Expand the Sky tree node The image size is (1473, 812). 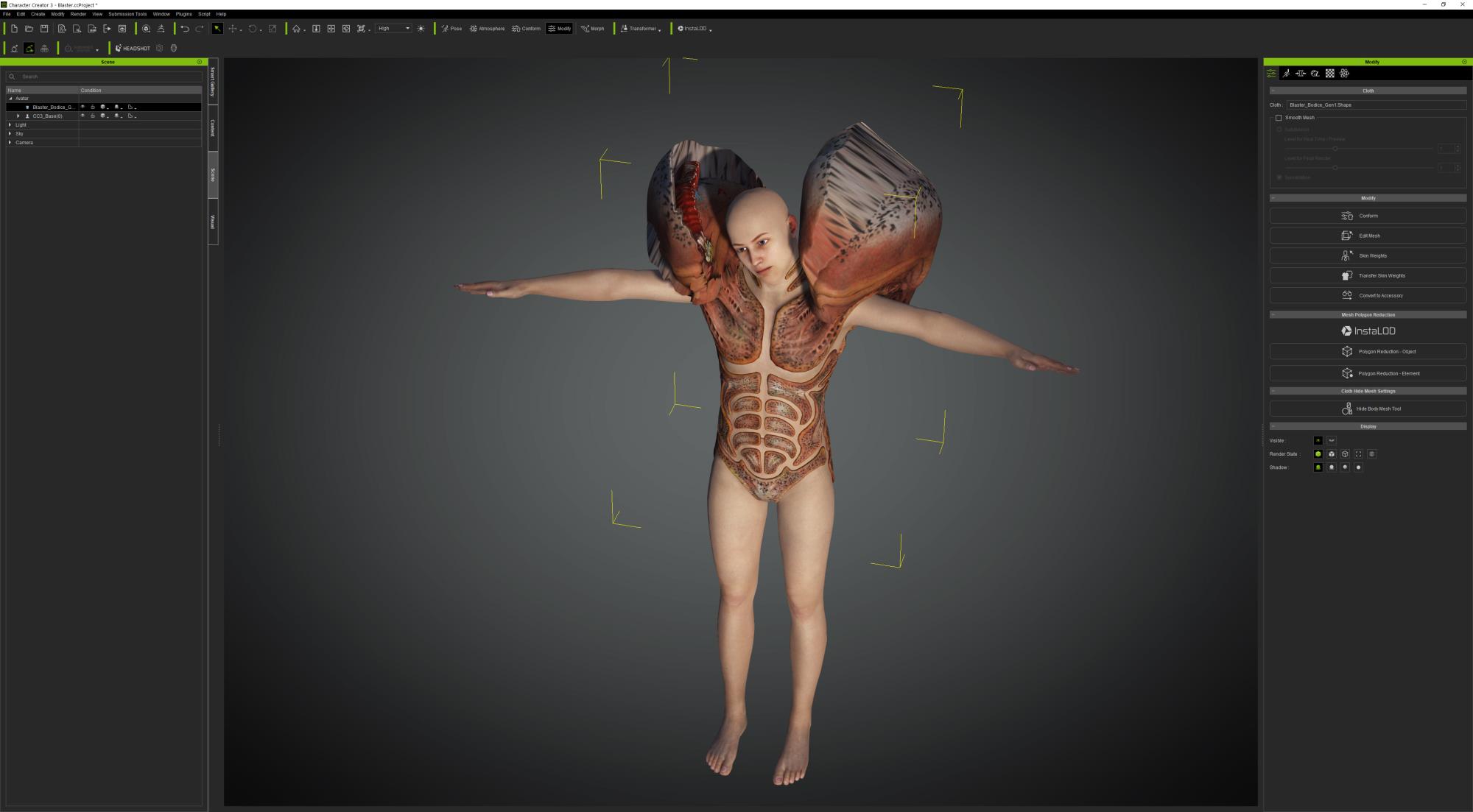(10, 134)
